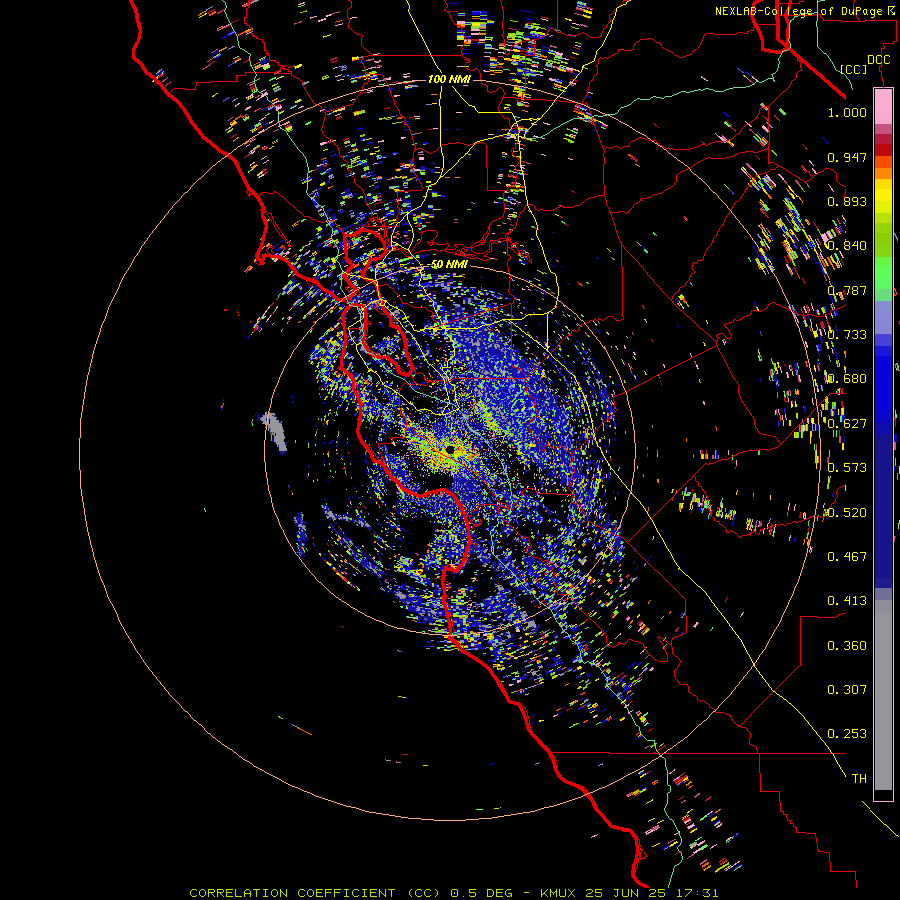Click the 0.520 scale value
Image resolution: width=900 pixels, height=900 pixels.
pos(847,513)
